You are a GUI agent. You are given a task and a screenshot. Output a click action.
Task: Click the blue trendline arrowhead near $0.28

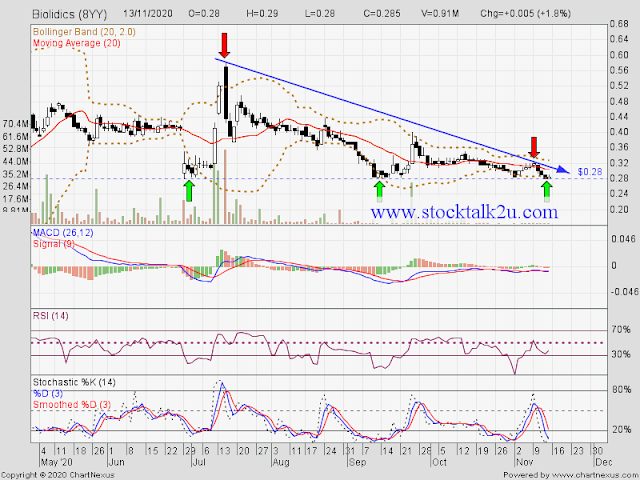coord(564,169)
